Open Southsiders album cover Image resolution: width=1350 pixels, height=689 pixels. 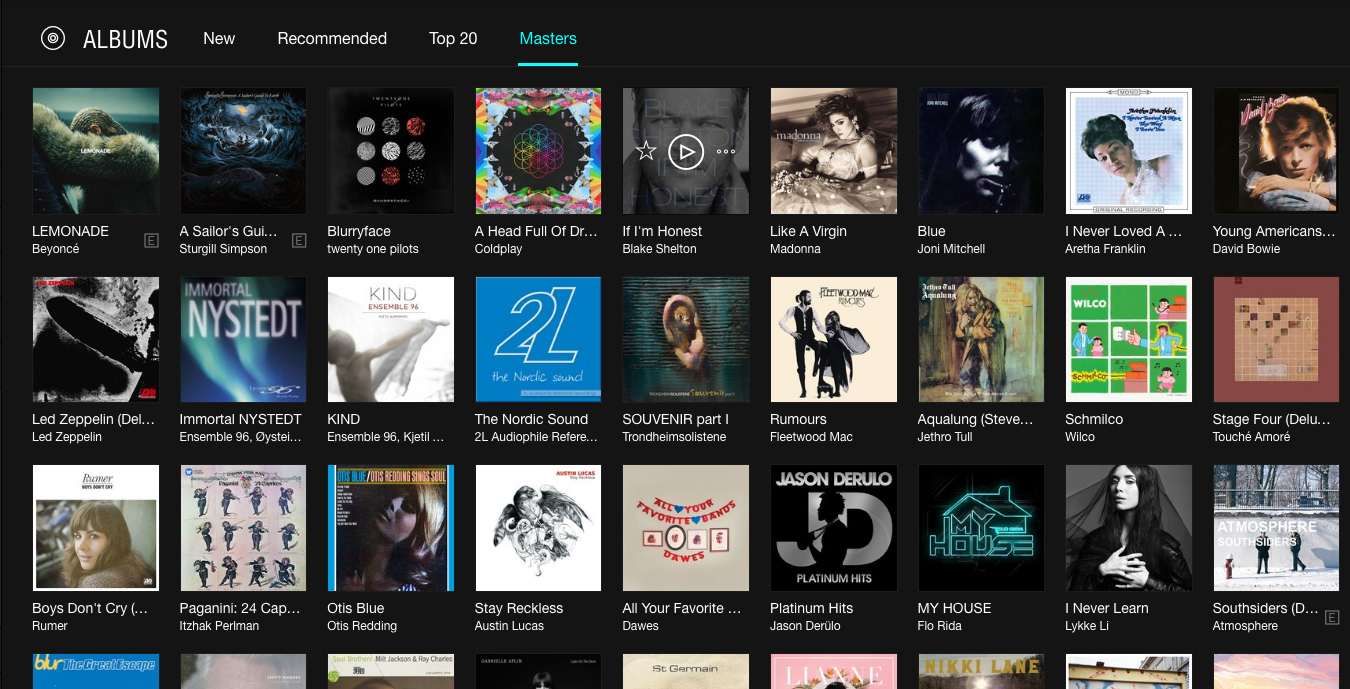1276,528
